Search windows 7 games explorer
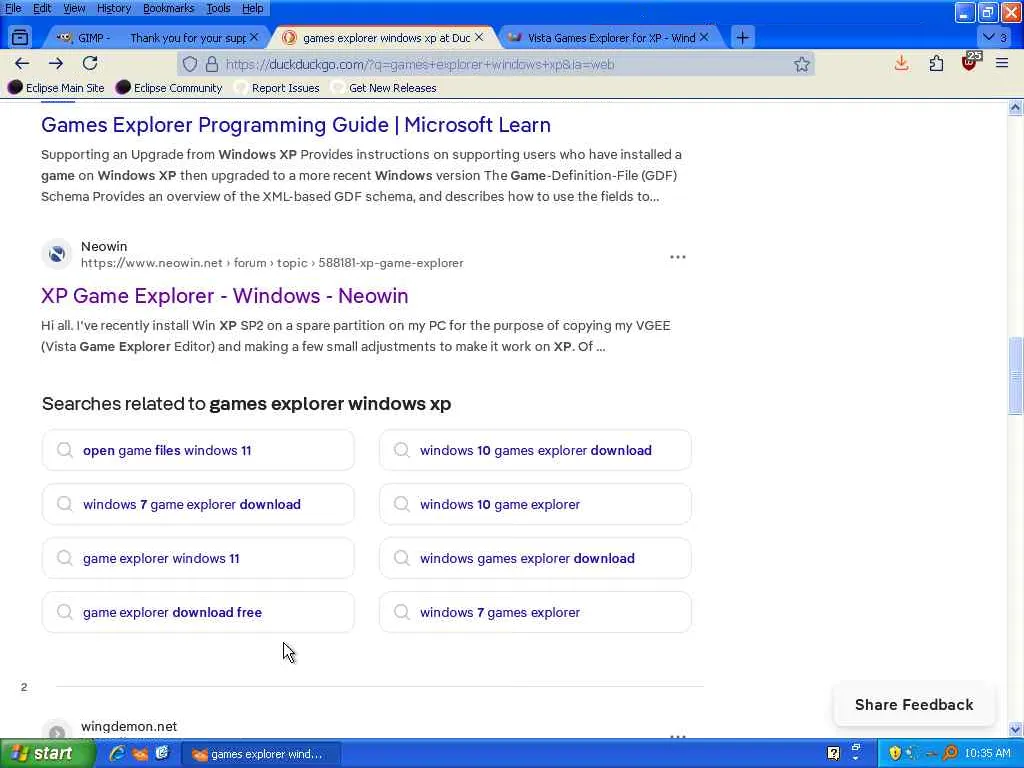1024x768 pixels. click(536, 613)
